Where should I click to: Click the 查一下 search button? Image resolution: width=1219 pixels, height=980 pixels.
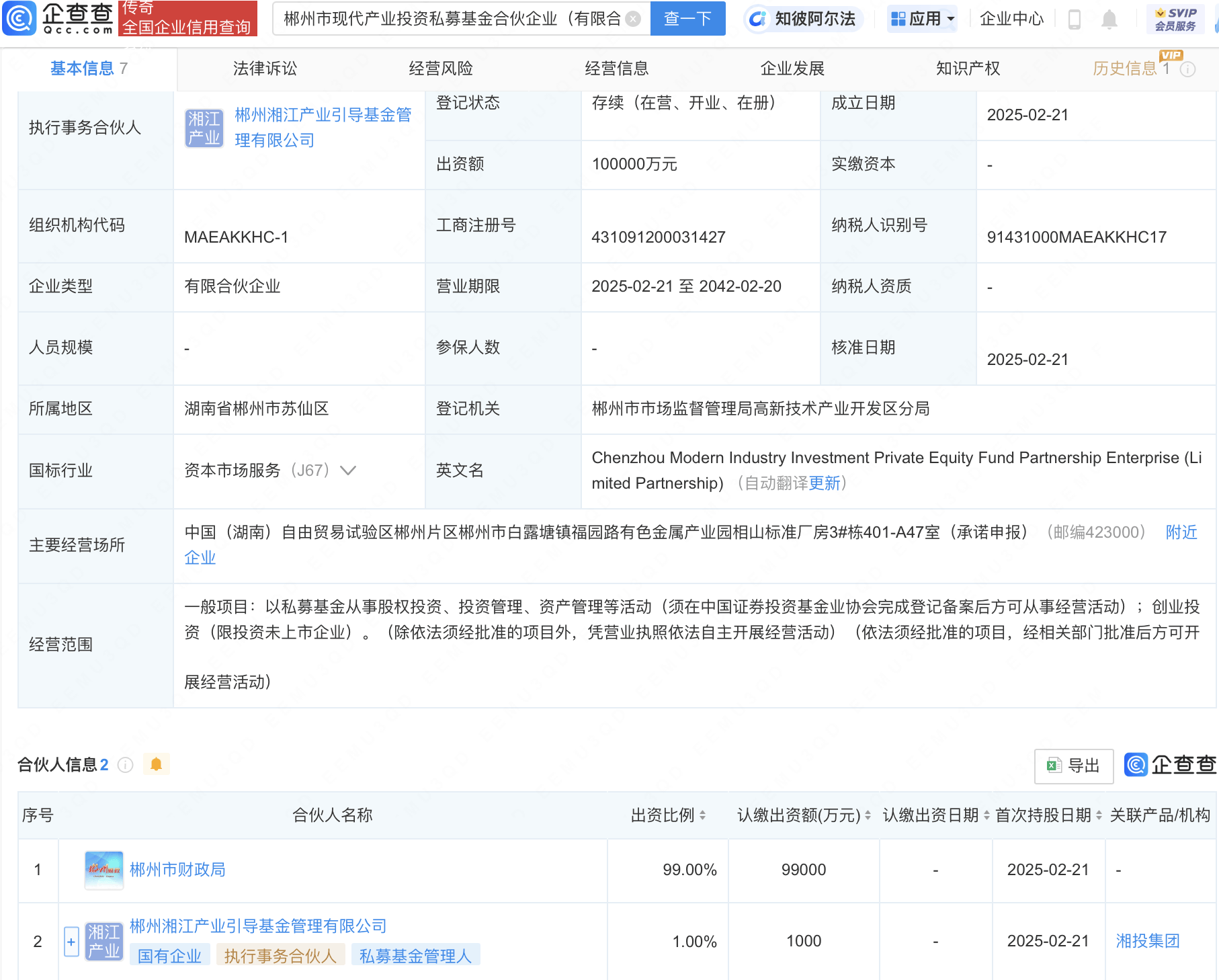(x=688, y=19)
